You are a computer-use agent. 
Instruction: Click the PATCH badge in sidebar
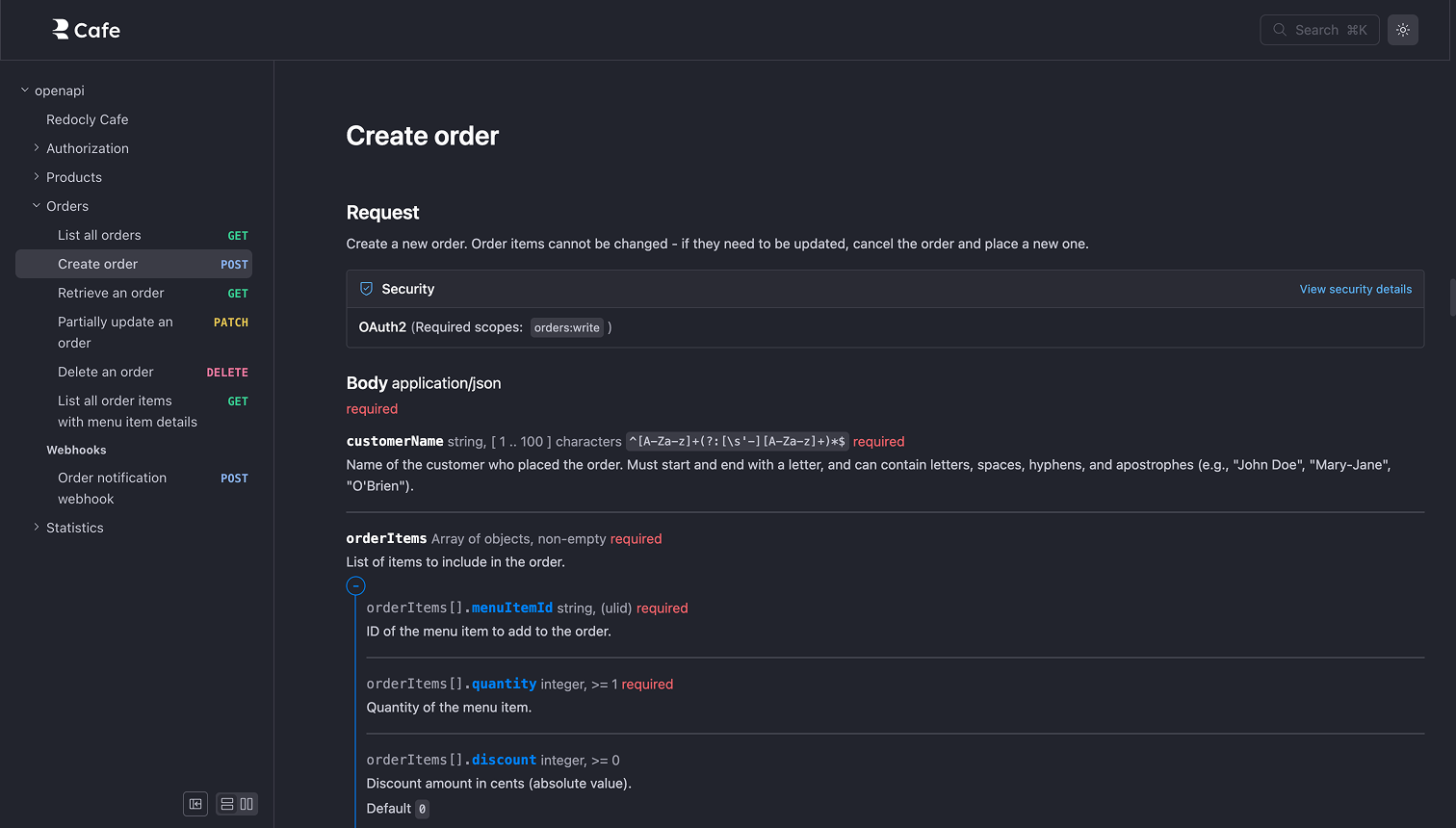[x=231, y=322]
